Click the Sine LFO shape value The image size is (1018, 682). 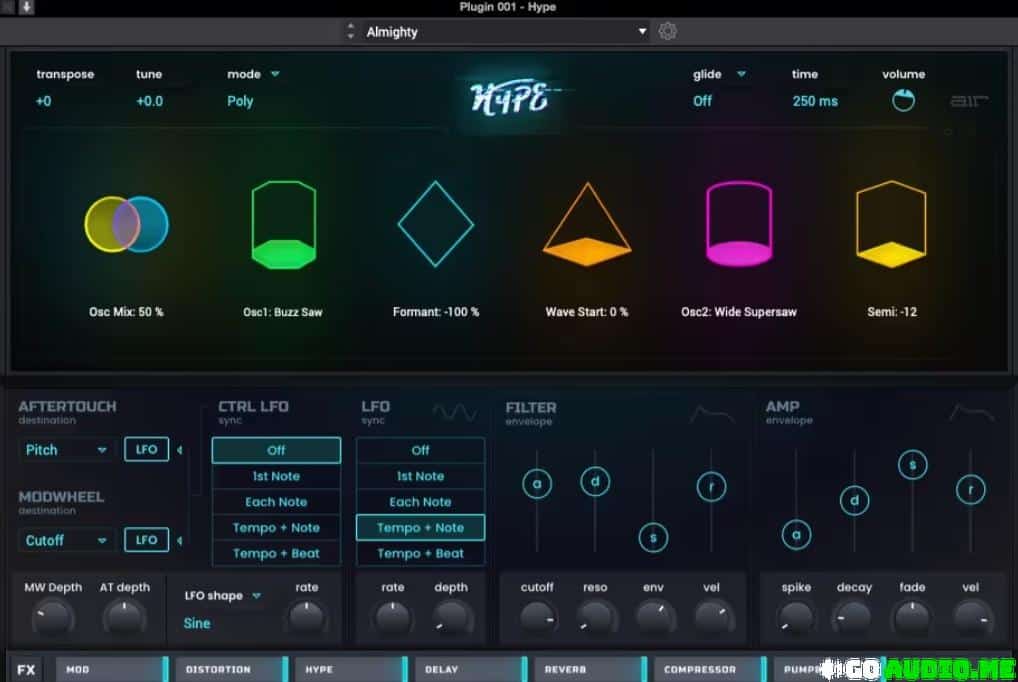tap(197, 624)
